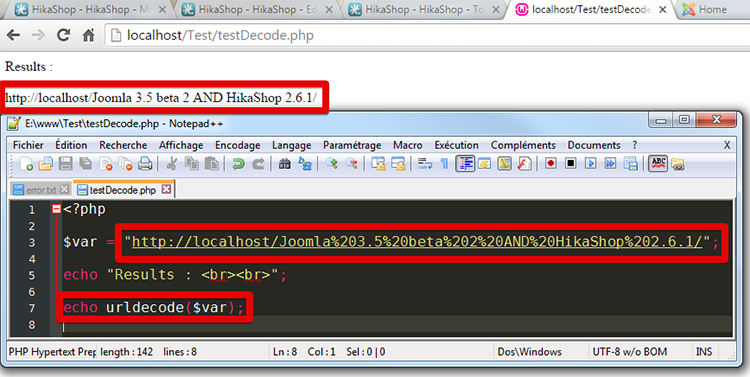Switch to the error.txt document tab
This screenshot has height=377, width=750.
tap(41, 190)
